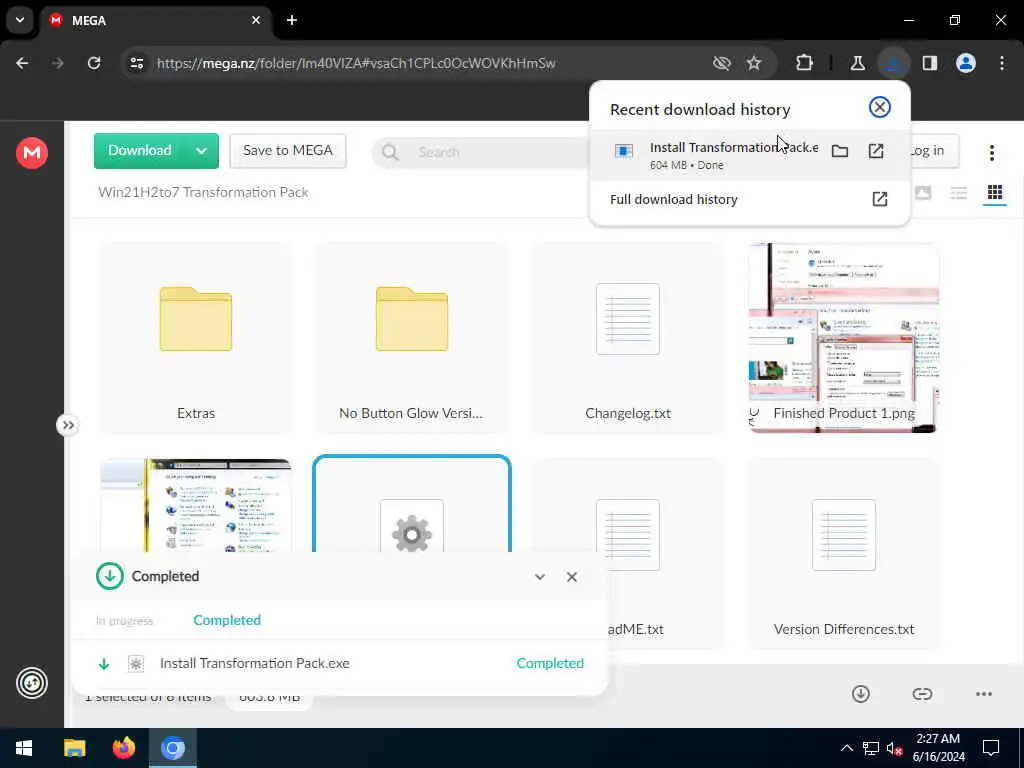Open a new browser tab
Viewport: 1024px width, 768px height.
tap(292, 20)
